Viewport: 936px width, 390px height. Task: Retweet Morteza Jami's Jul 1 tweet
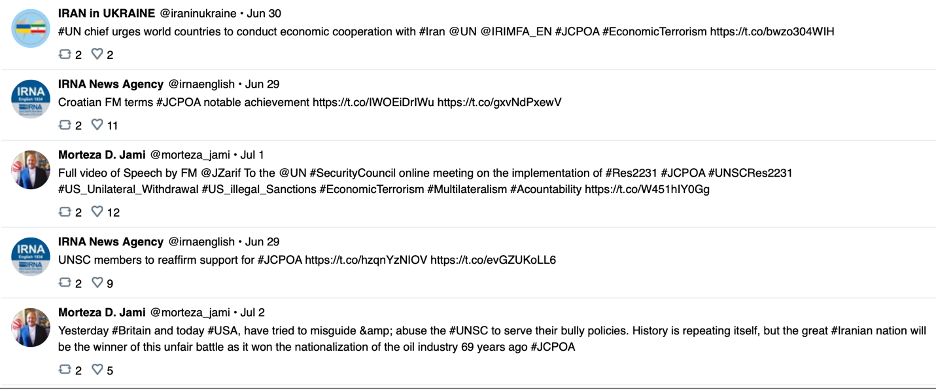(x=64, y=212)
